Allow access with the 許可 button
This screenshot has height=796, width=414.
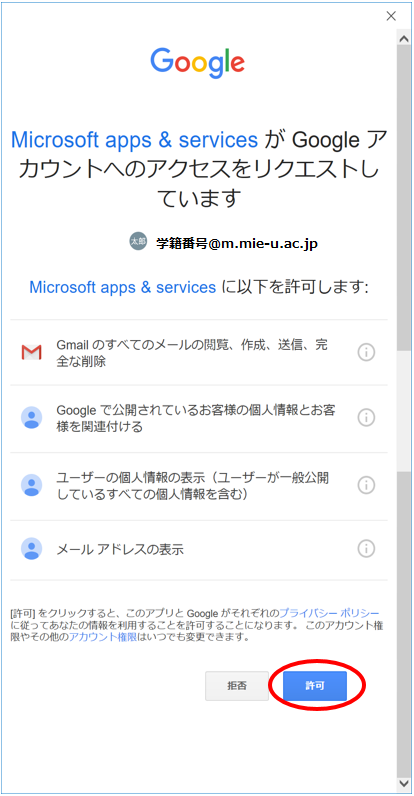pos(315,686)
